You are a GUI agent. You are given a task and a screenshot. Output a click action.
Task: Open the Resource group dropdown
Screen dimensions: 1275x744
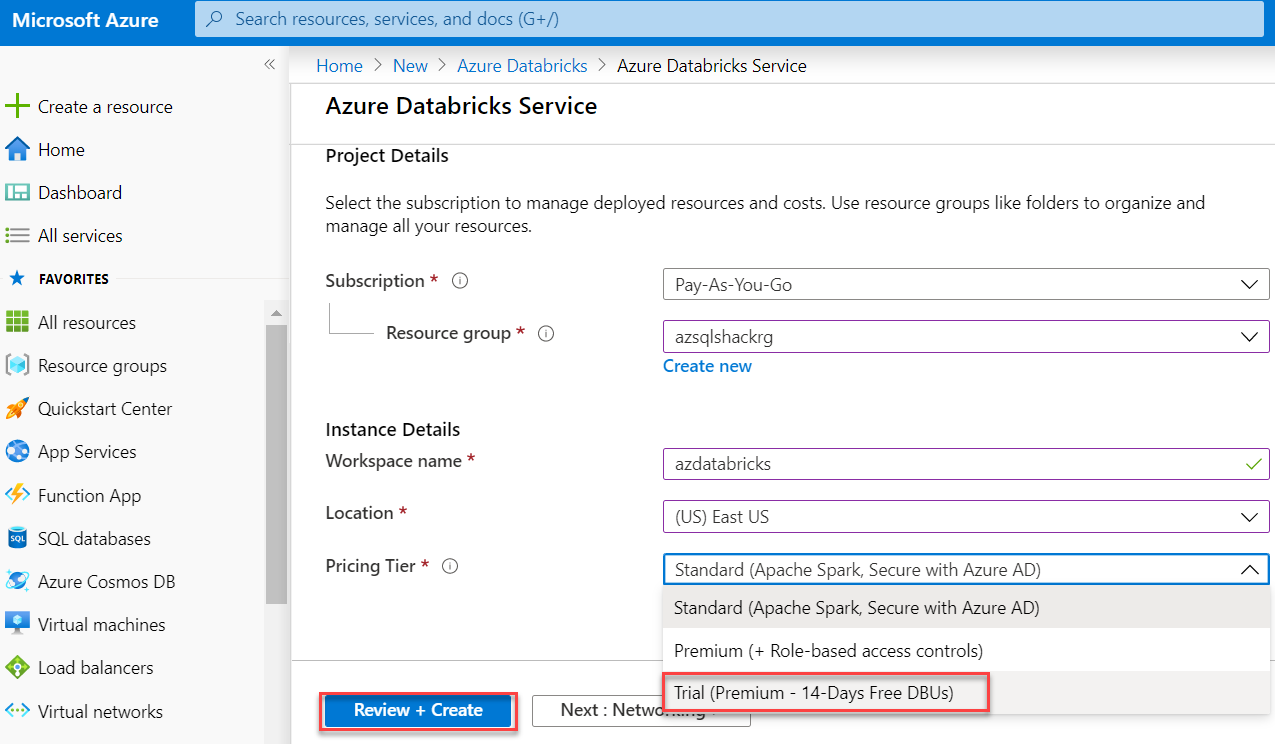[x=965, y=337]
